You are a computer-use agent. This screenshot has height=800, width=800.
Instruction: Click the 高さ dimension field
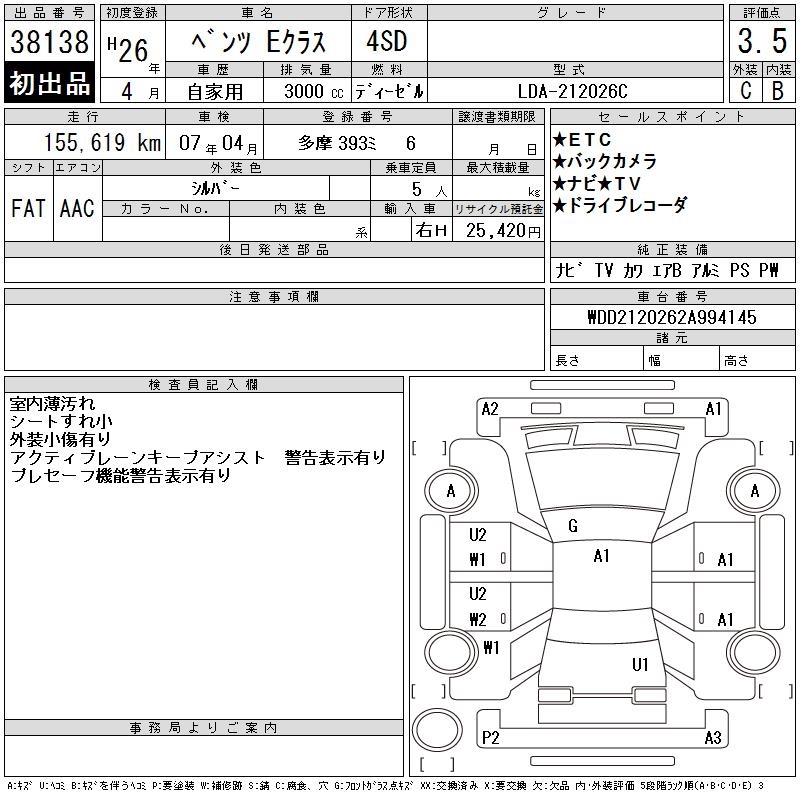757,360
